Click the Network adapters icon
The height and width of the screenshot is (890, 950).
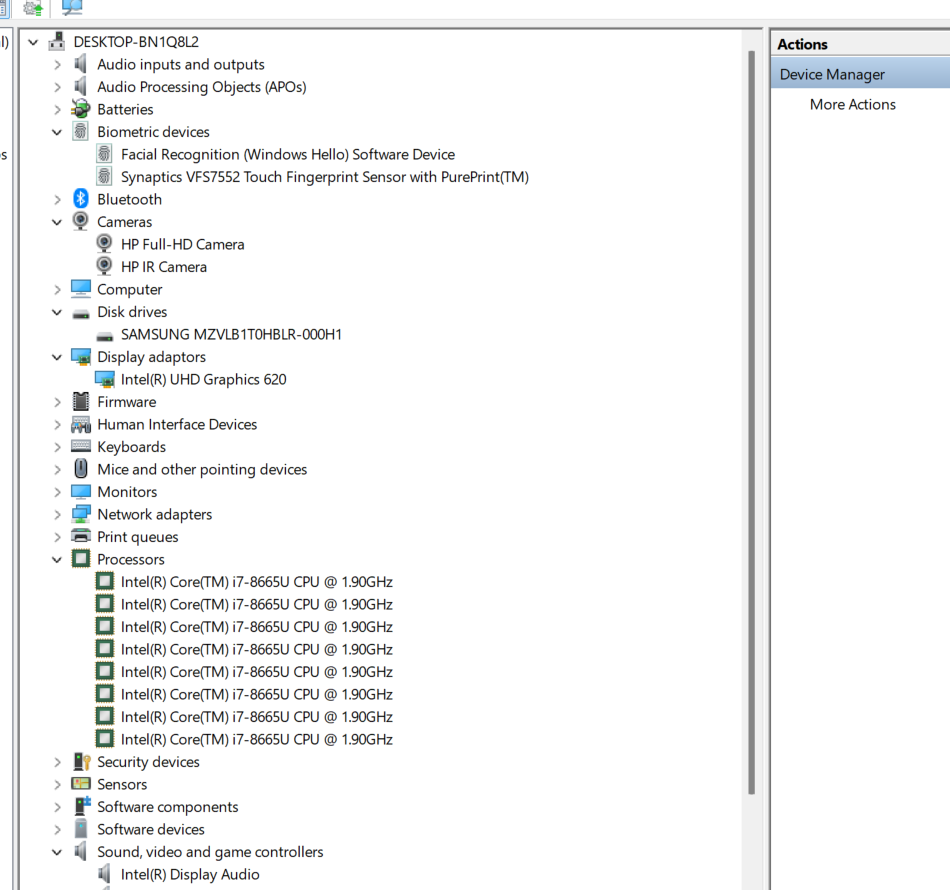(81, 514)
